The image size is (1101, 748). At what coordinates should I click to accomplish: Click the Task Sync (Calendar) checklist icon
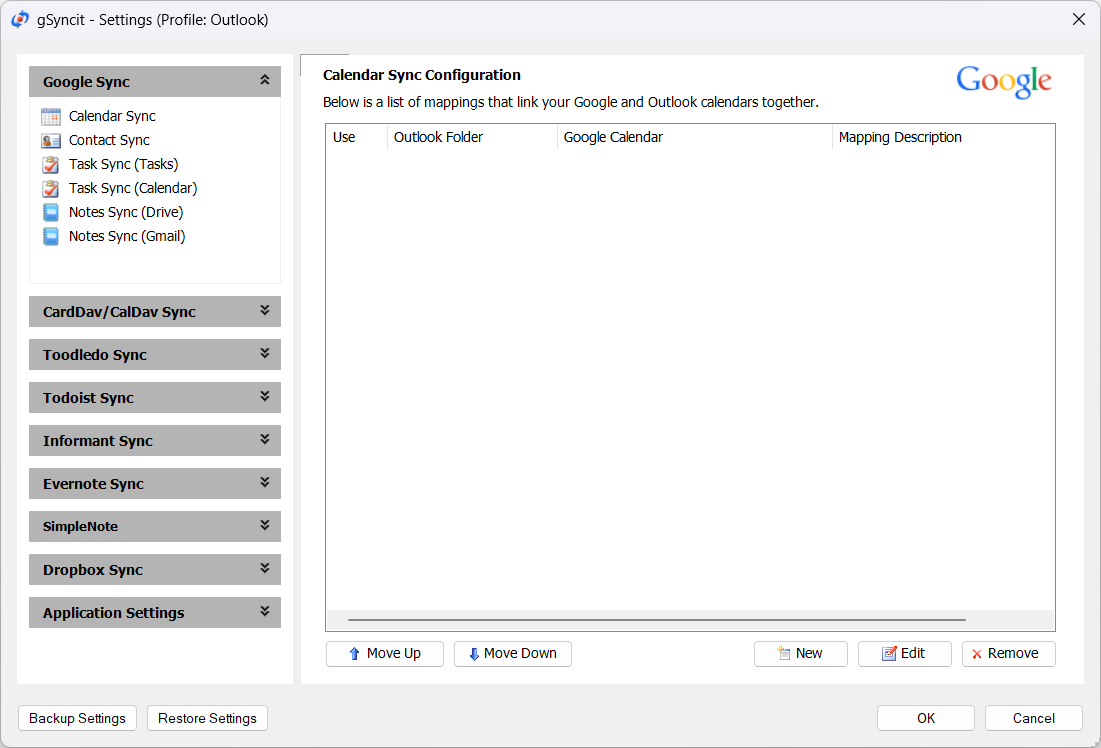(x=51, y=188)
